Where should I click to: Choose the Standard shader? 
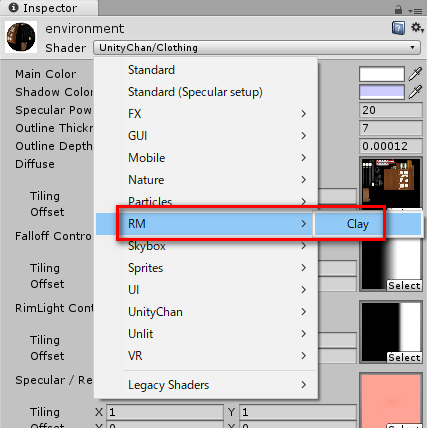pyautogui.click(x=206, y=70)
